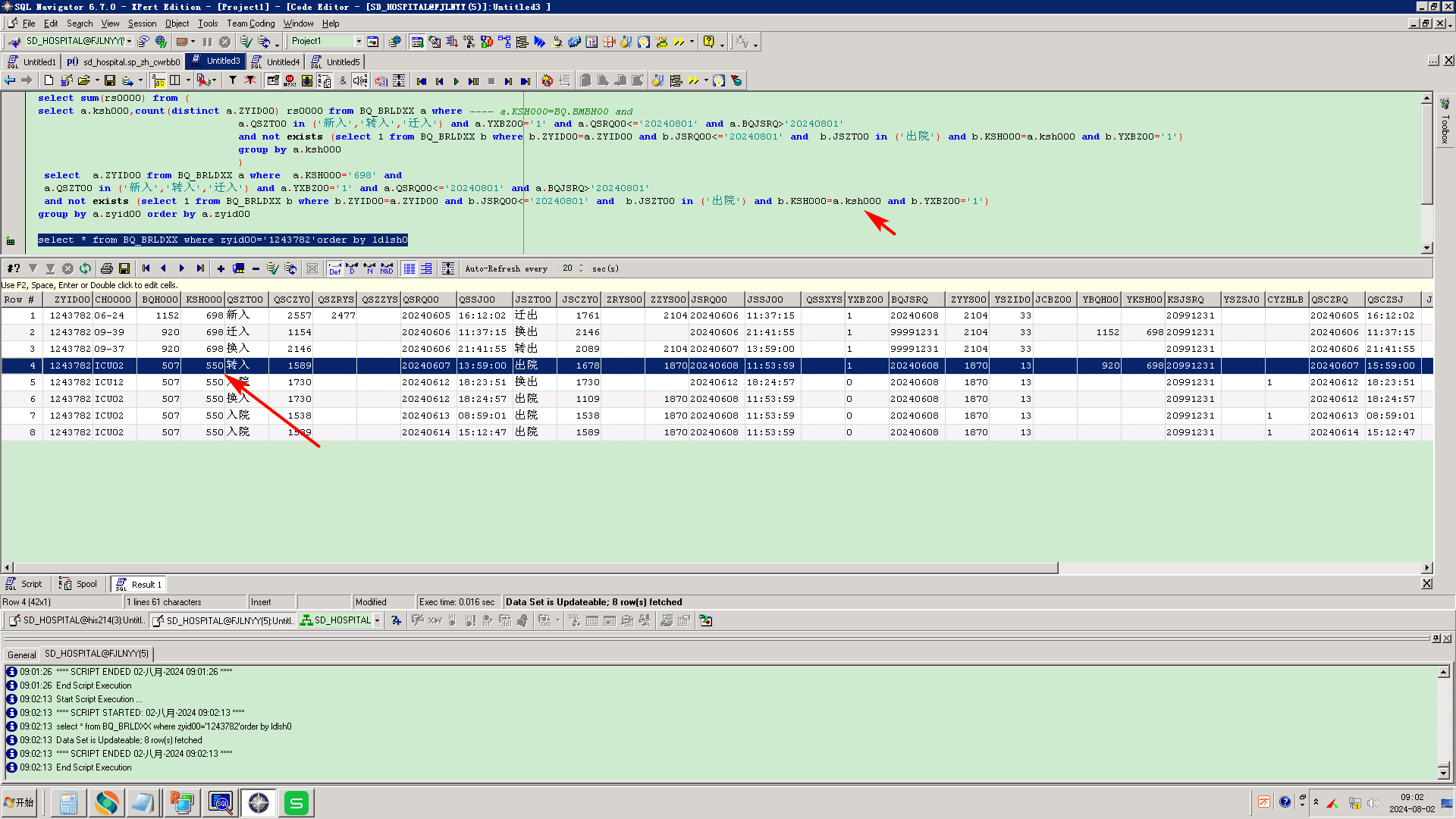Screen dimensions: 1456x819
Task: Open the Session menu
Action: pyautogui.click(x=142, y=24)
